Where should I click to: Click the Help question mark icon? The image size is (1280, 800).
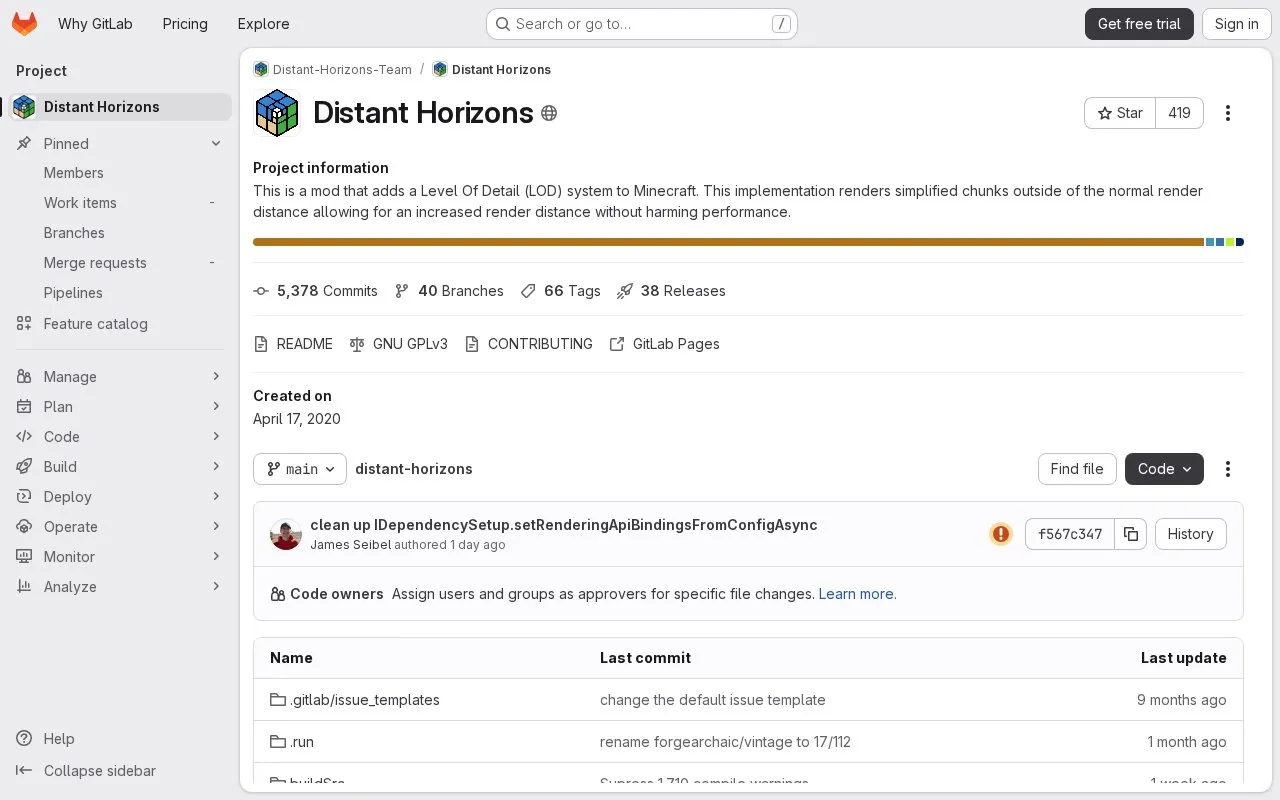point(24,739)
